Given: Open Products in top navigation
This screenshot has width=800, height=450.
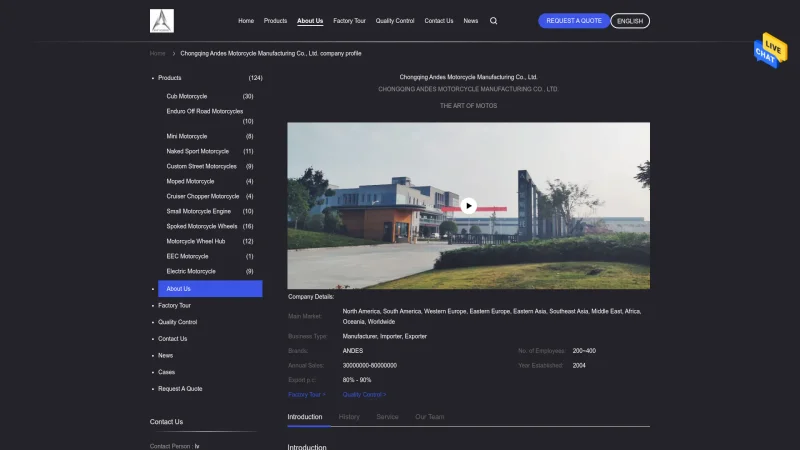Looking at the screenshot, I should click(275, 21).
